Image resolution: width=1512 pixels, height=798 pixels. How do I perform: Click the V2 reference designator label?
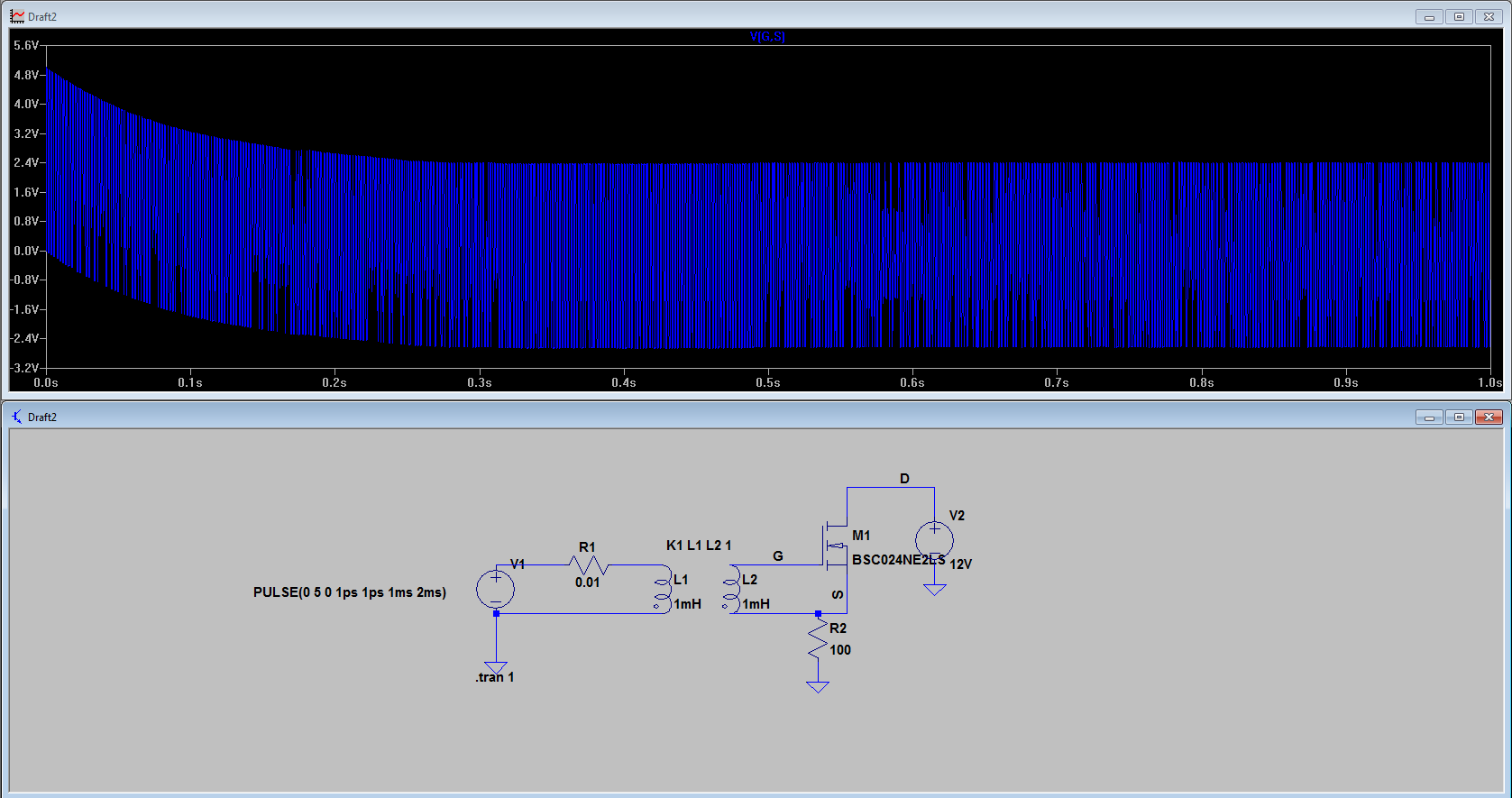(x=958, y=516)
